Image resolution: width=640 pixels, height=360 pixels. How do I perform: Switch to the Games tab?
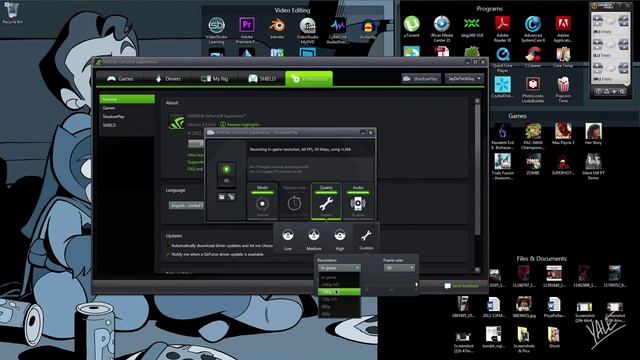click(120, 78)
